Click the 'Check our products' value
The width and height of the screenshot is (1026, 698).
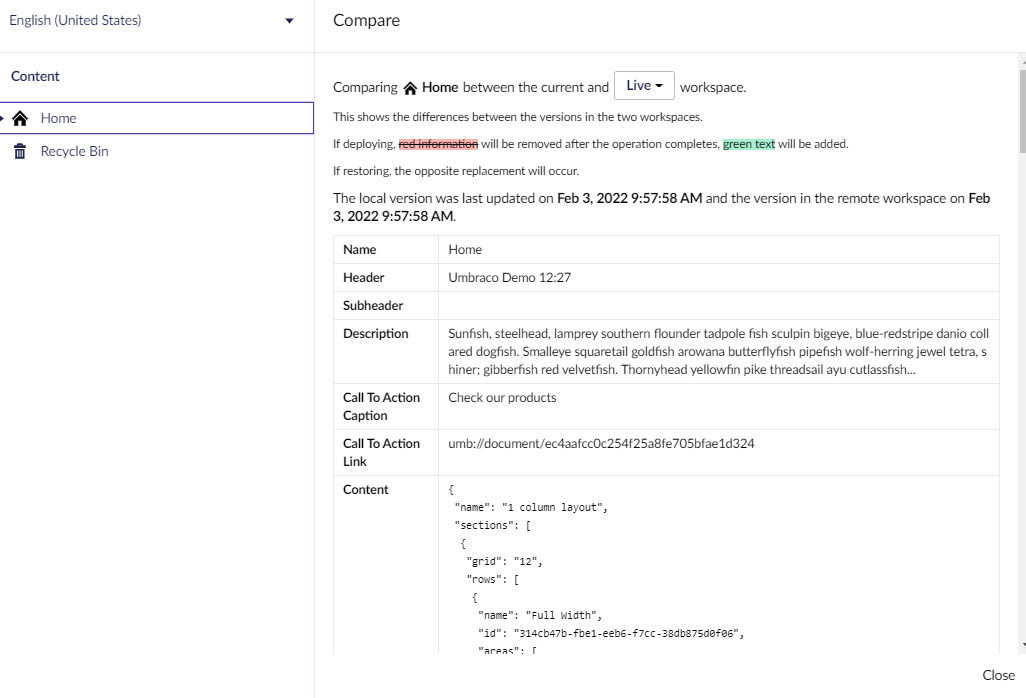coord(503,398)
